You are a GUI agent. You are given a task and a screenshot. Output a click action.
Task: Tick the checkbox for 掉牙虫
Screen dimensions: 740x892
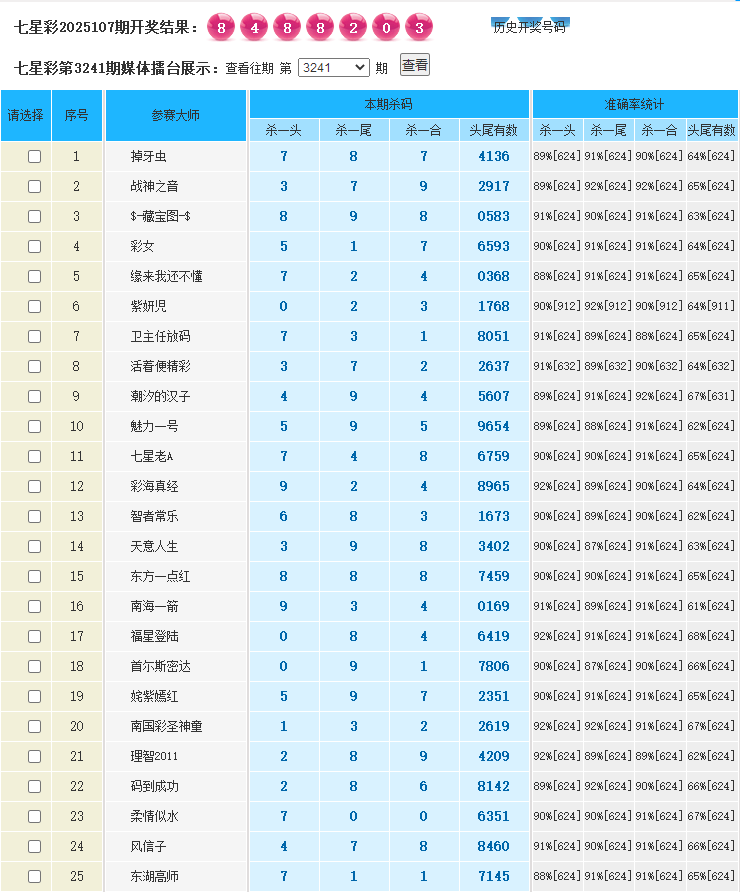pos(35,157)
